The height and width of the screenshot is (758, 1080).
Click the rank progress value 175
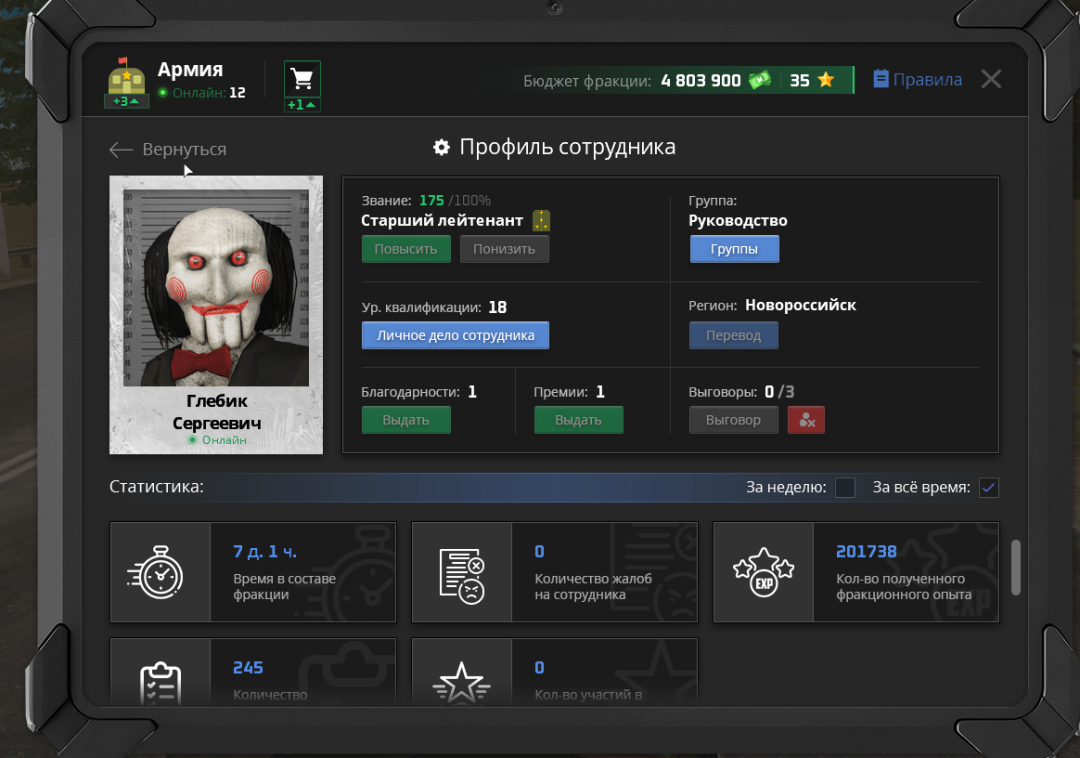[x=431, y=200]
